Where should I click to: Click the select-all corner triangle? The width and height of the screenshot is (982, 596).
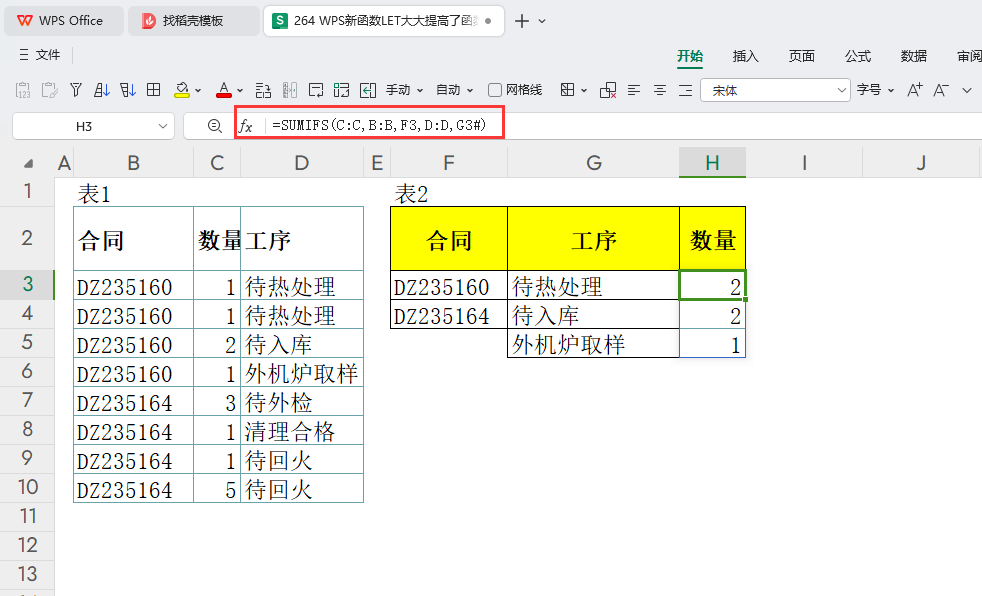28,164
